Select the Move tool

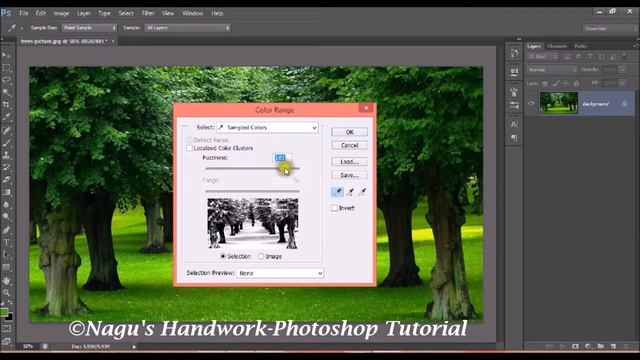7,55
